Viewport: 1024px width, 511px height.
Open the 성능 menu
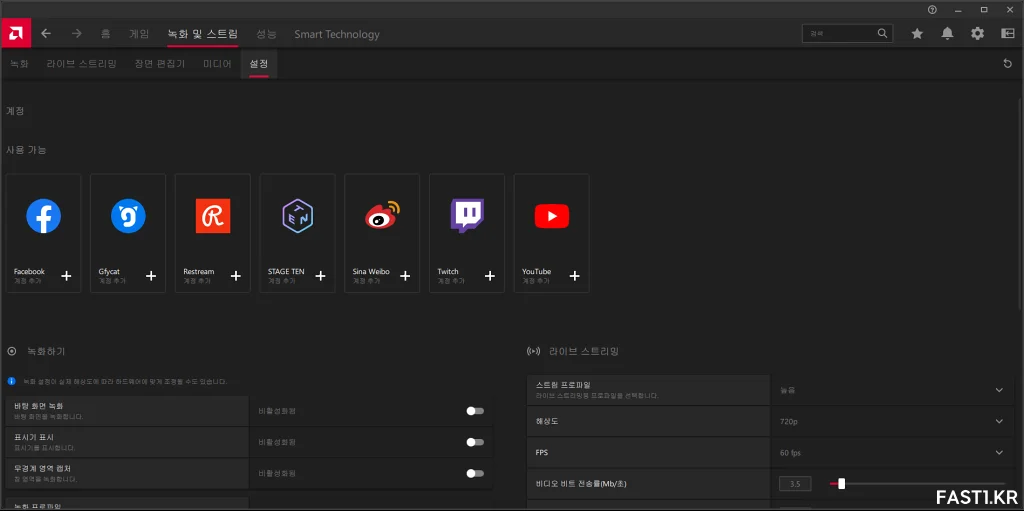coord(266,34)
